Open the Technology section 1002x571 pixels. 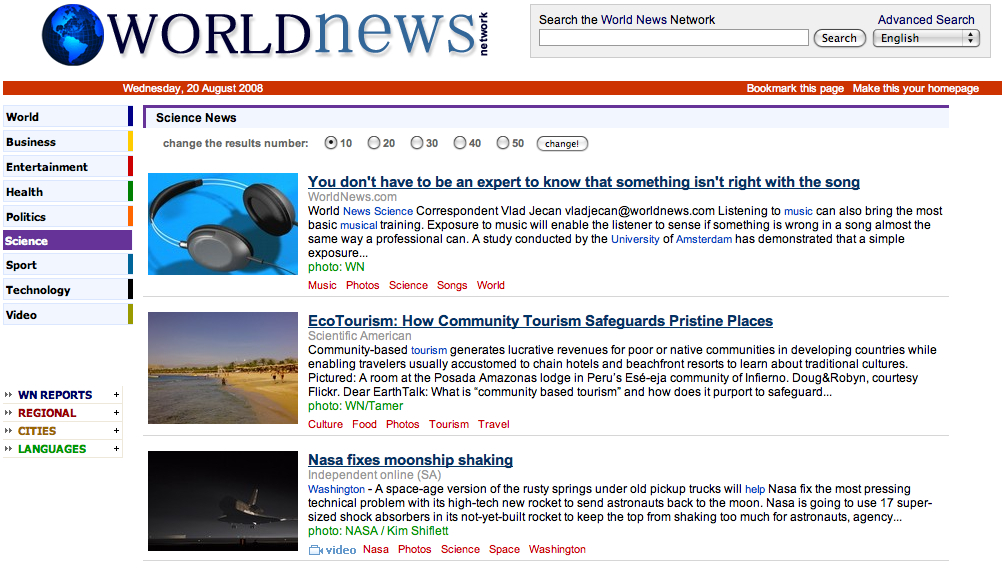click(68, 289)
